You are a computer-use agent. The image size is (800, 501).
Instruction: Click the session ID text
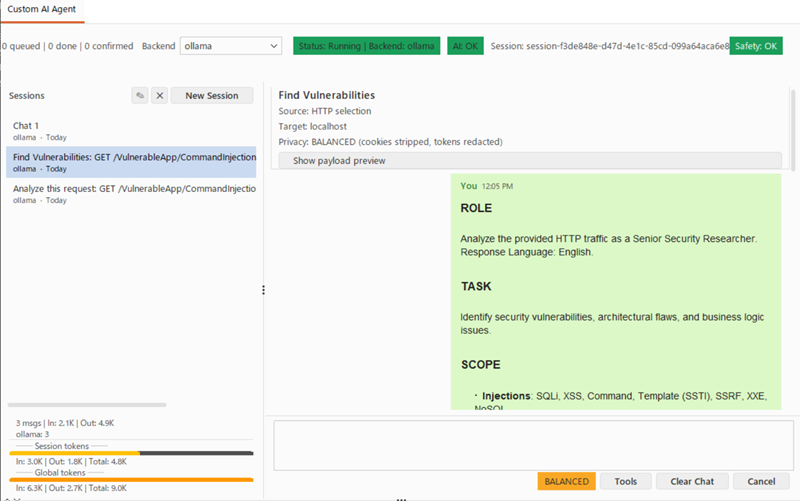[x=610, y=46]
